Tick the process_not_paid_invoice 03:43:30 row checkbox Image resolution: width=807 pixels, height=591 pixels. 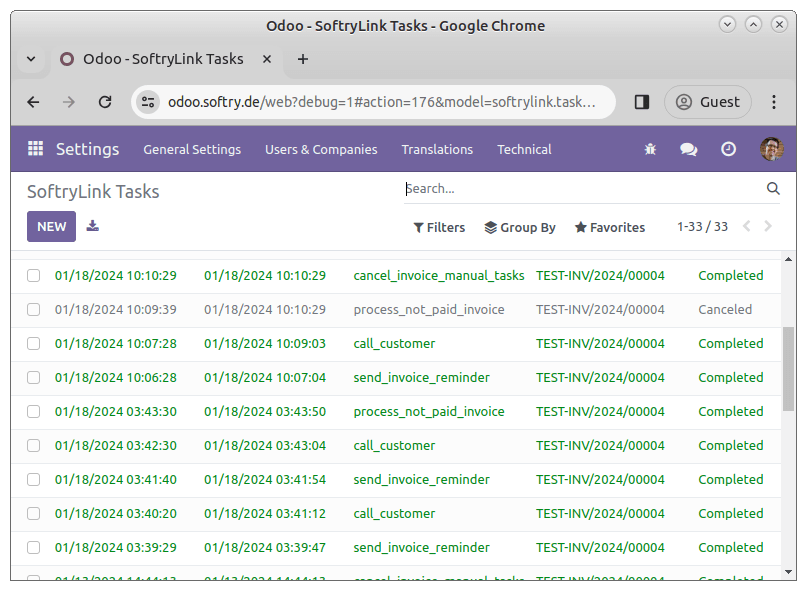click(x=33, y=411)
